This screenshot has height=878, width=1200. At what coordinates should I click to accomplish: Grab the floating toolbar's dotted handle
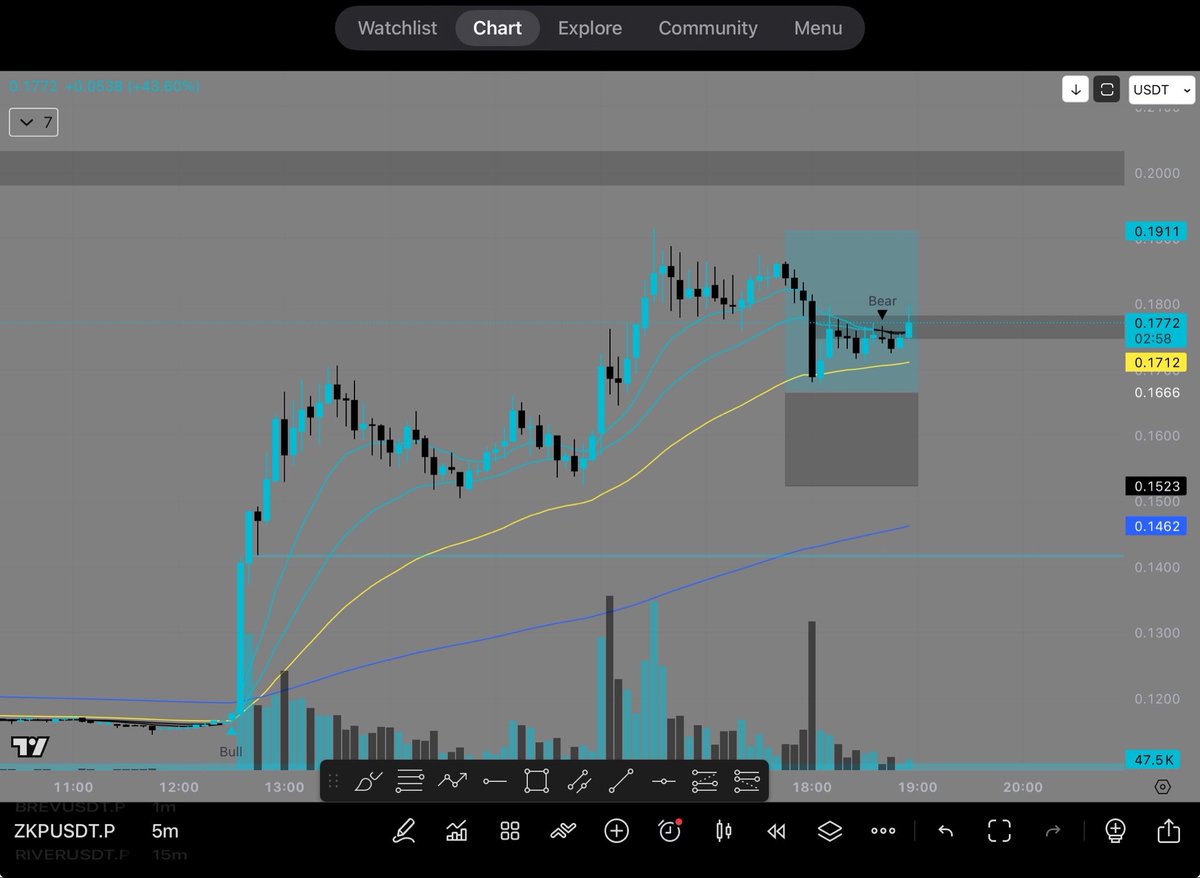click(x=334, y=780)
